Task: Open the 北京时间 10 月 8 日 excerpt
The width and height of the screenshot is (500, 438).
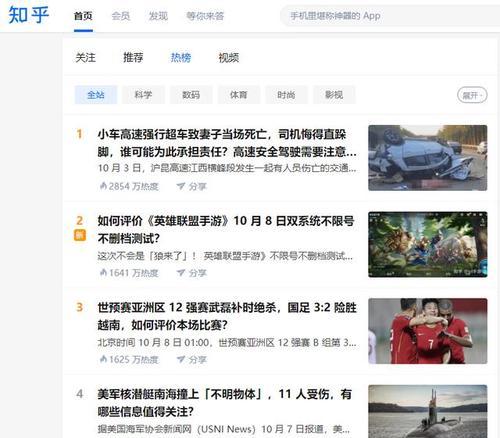Action: click(x=227, y=343)
